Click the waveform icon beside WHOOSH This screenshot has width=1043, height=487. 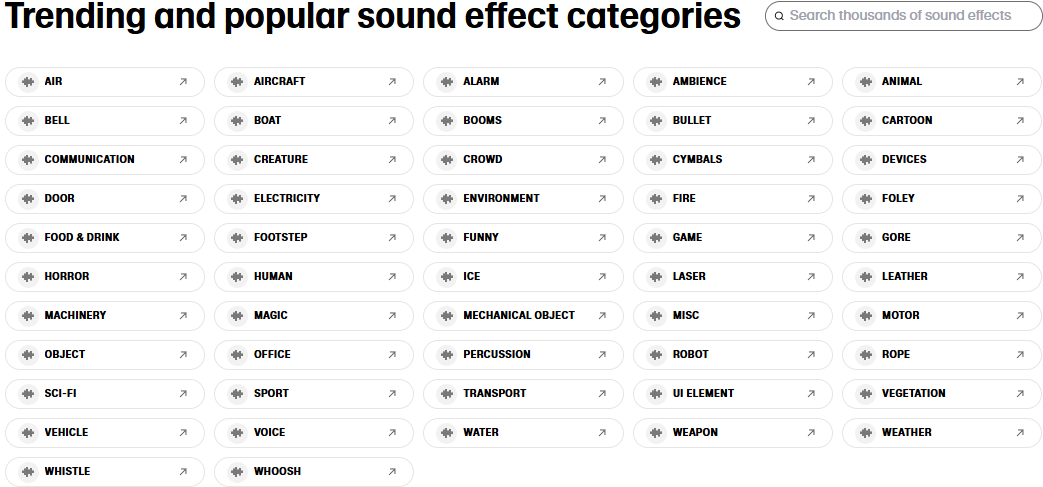[x=237, y=472]
